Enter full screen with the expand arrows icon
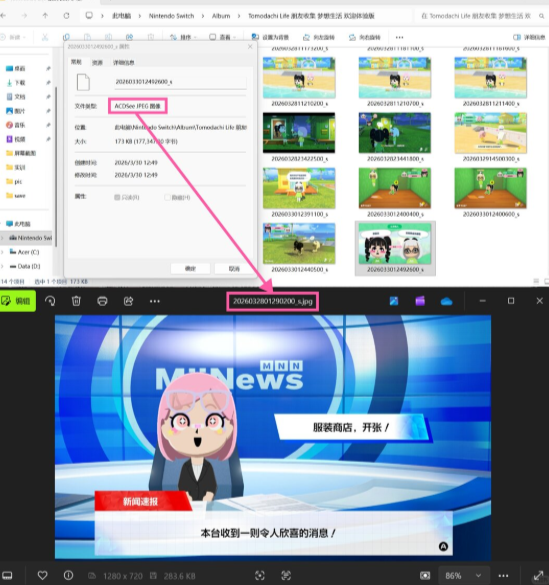Screen dimensions: 549x585 (x=539, y=575)
